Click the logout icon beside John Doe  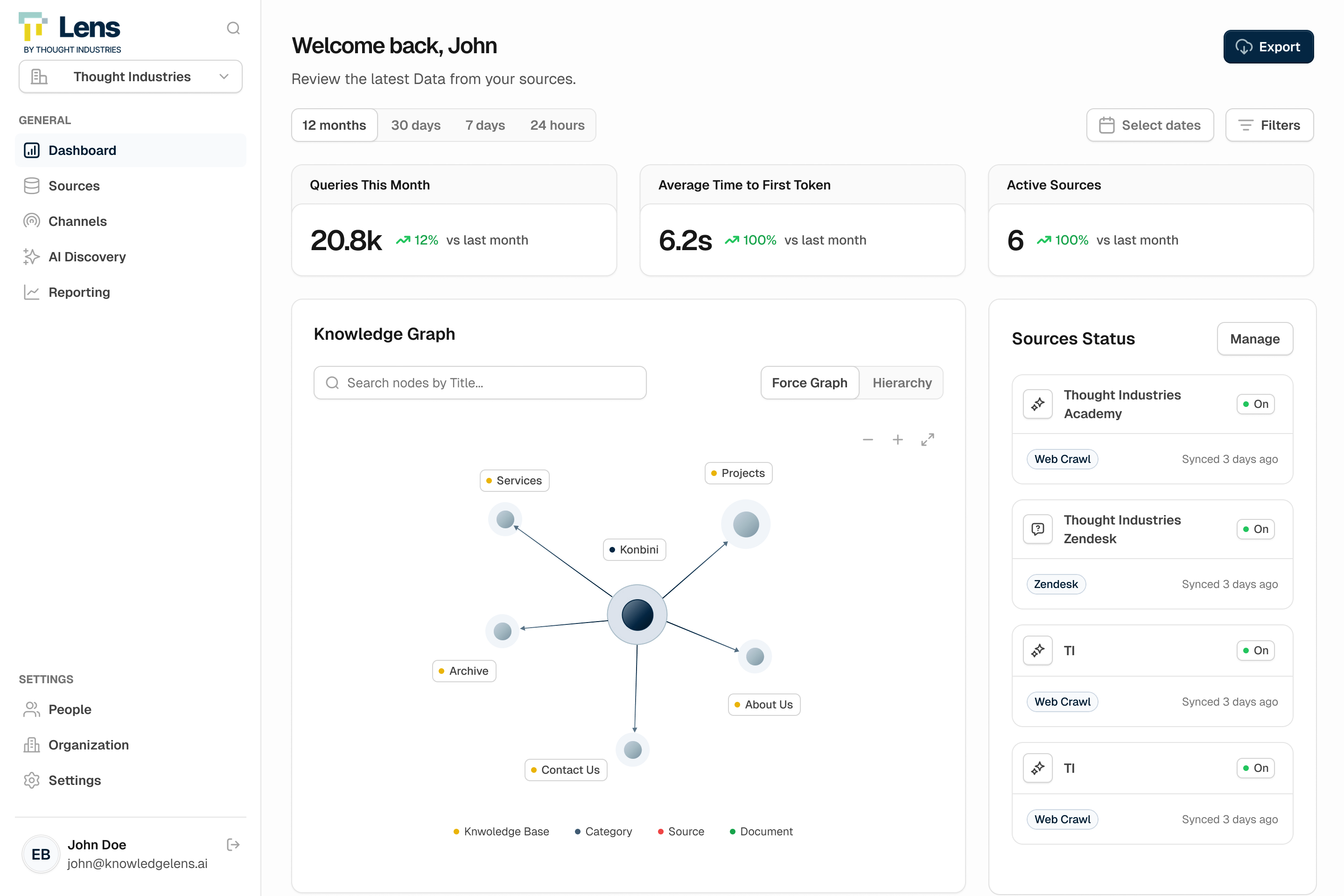tap(233, 845)
